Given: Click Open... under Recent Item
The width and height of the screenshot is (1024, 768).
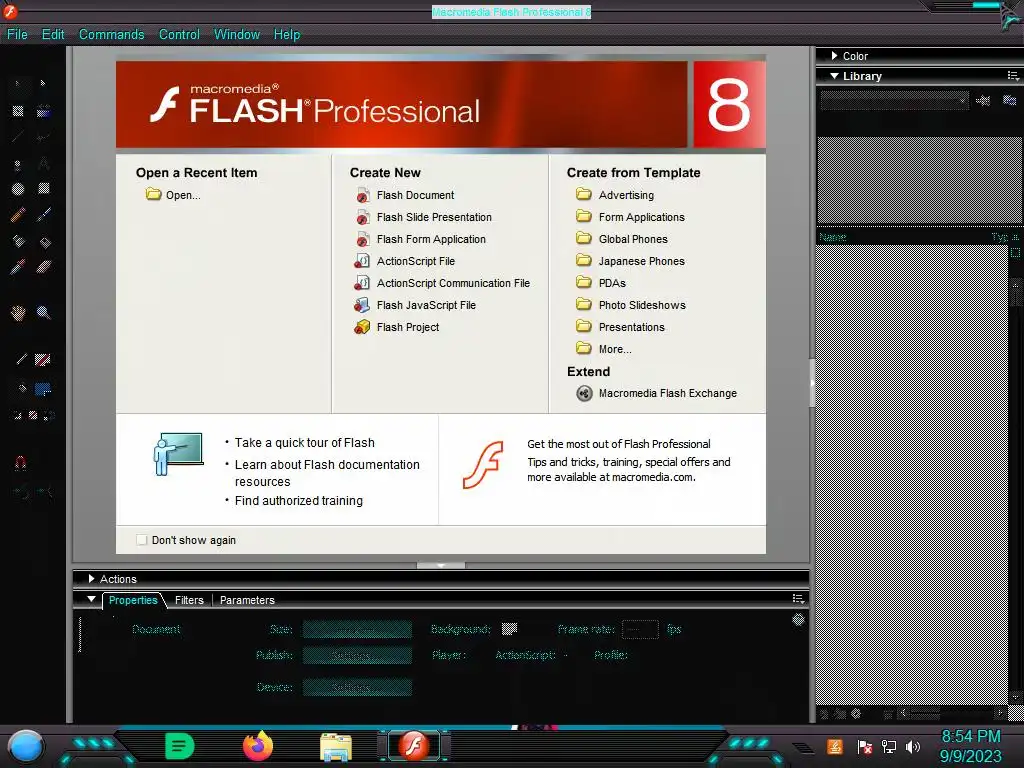Looking at the screenshot, I should pyautogui.click(x=183, y=195).
